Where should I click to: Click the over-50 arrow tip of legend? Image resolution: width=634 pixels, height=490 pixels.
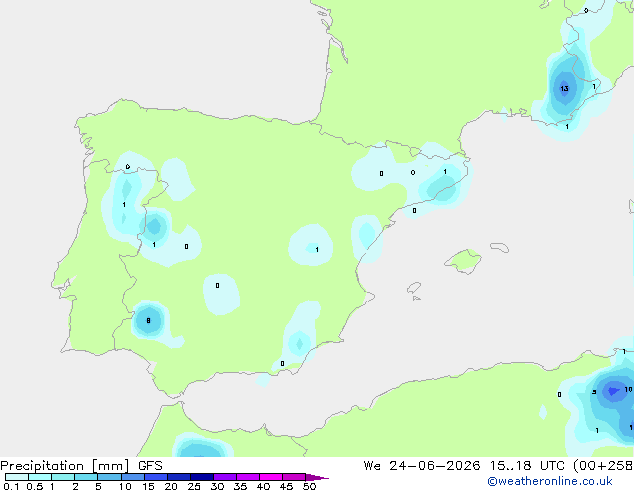click(317, 477)
